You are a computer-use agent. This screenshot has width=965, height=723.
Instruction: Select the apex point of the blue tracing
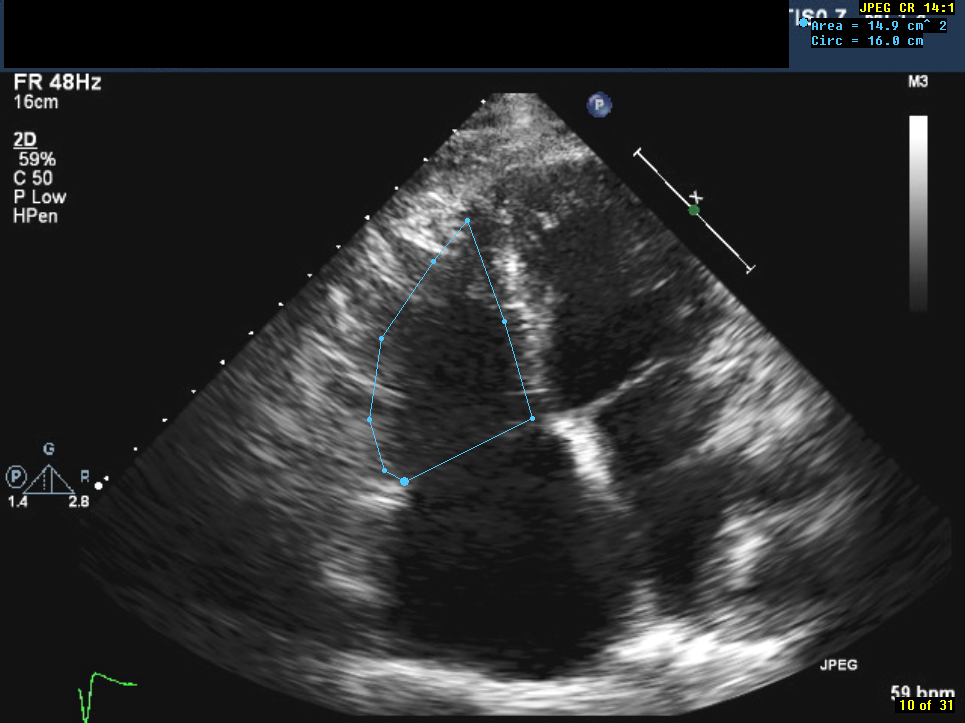coord(467,221)
